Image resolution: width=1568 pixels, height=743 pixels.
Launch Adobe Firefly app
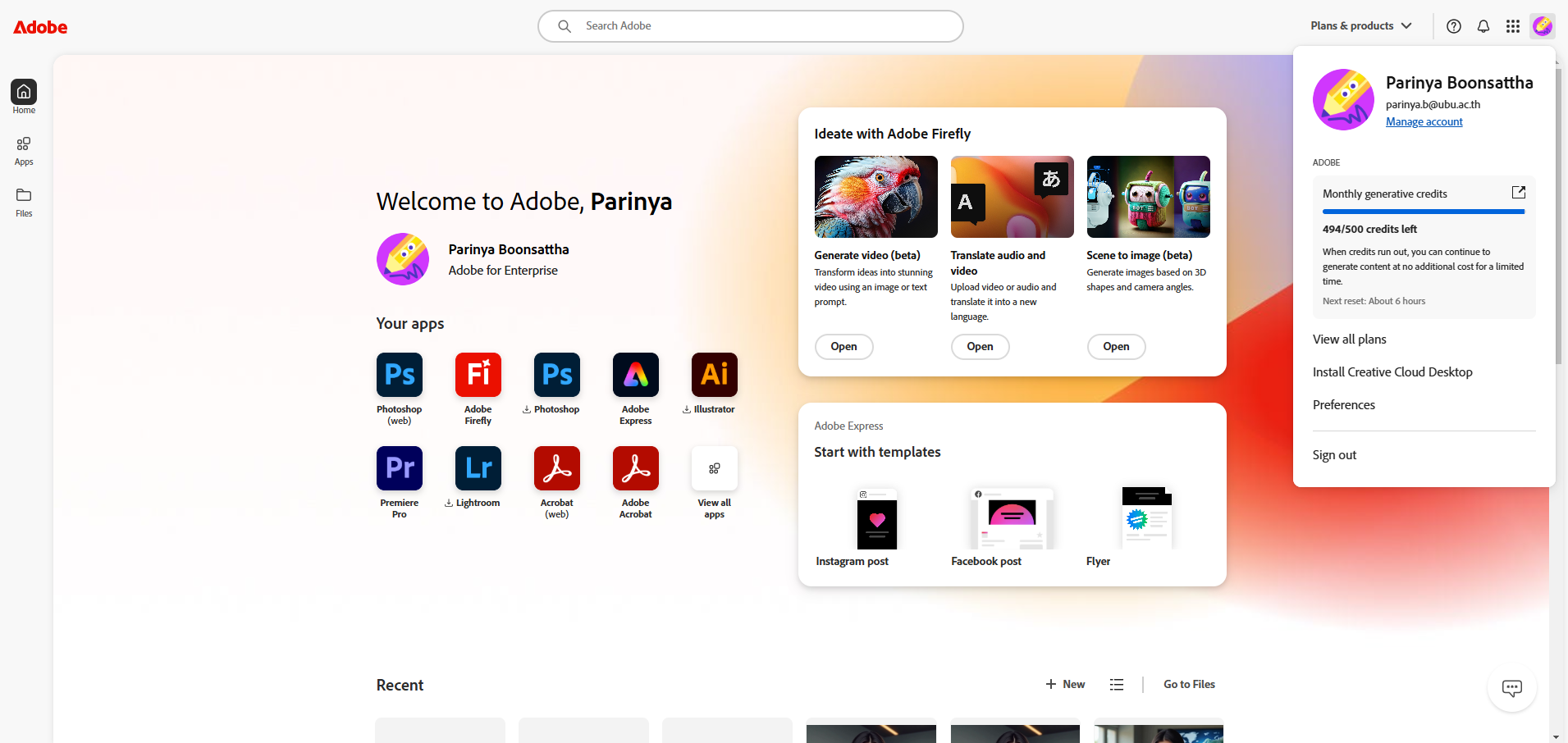[478, 375]
